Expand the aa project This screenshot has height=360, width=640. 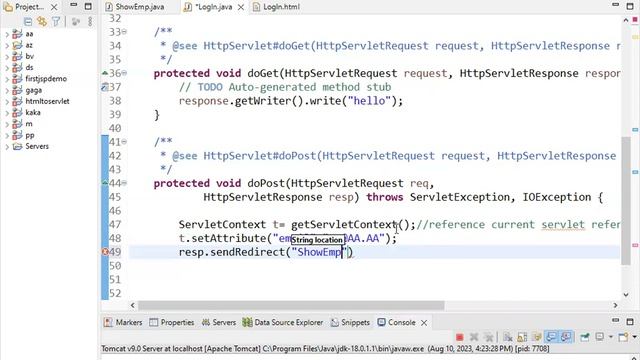(x=7, y=34)
